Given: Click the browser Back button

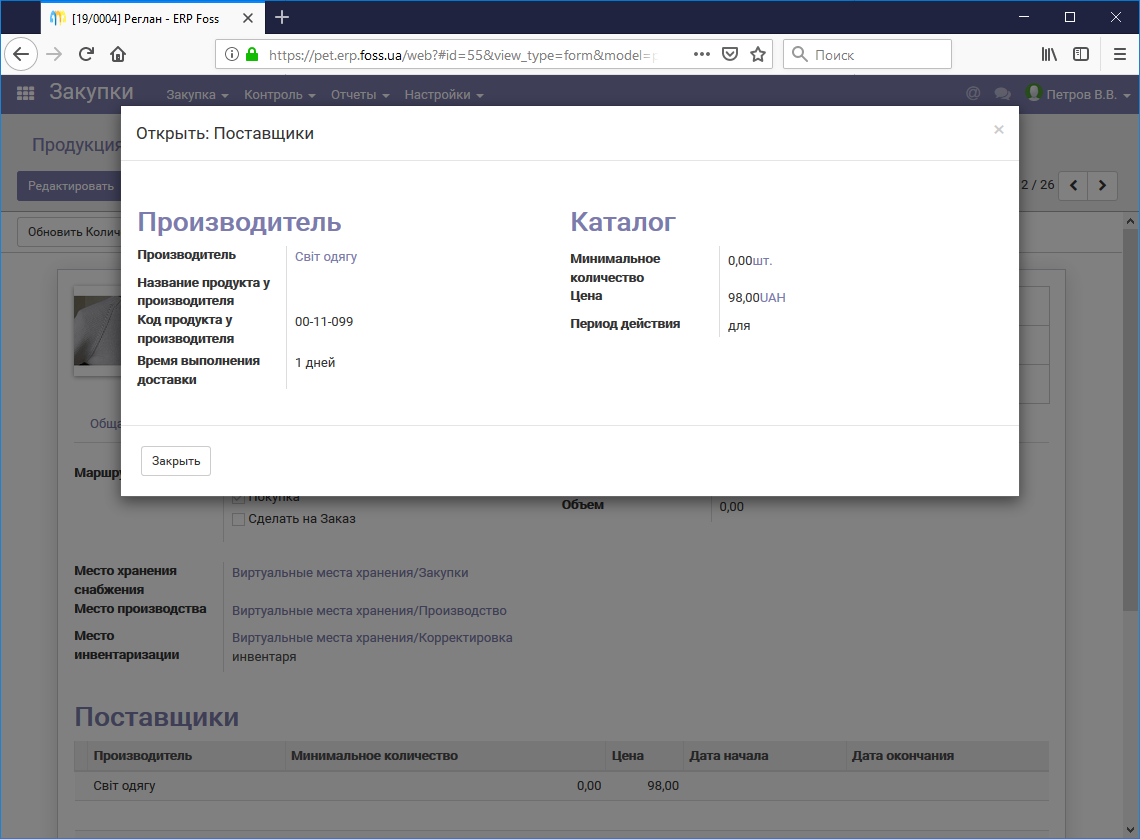Looking at the screenshot, I should (x=21, y=54).
